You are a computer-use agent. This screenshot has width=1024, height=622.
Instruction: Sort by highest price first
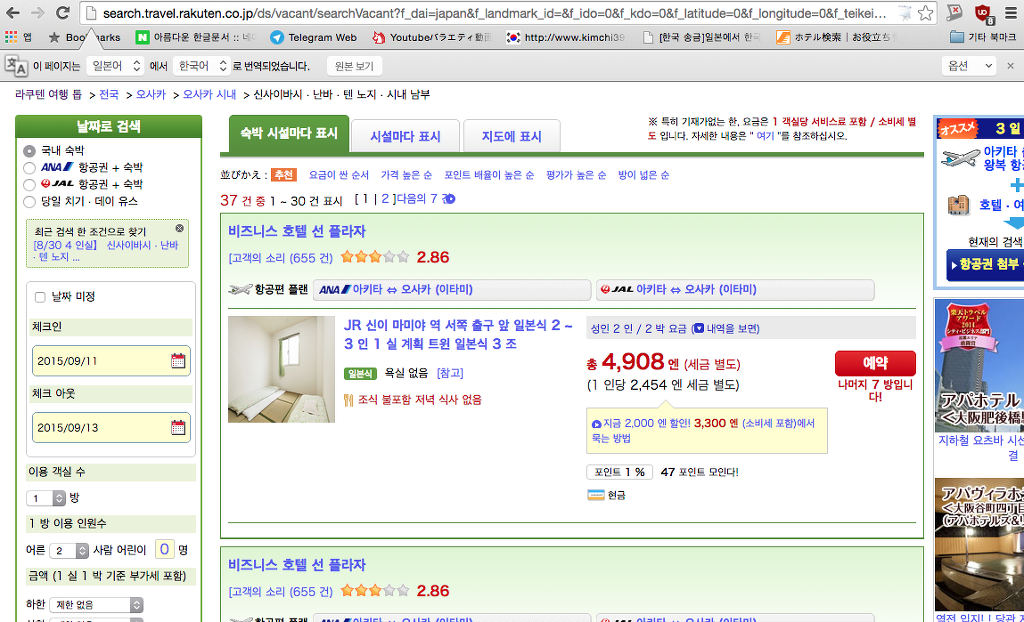click(x=406, y=175)
